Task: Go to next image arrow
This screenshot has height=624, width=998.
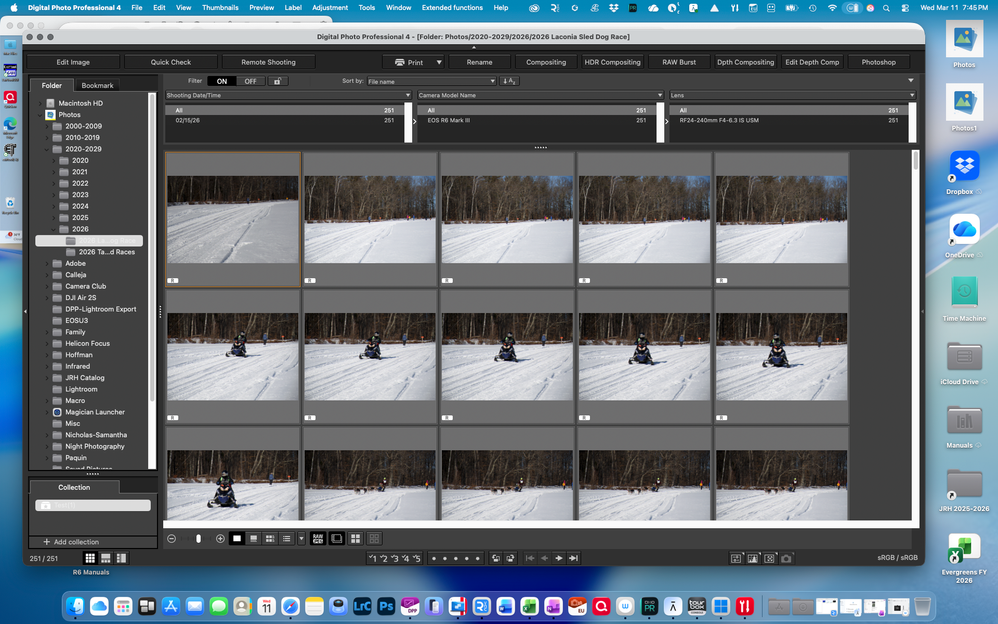Action: pyautogui.click(x=559, y=558)
